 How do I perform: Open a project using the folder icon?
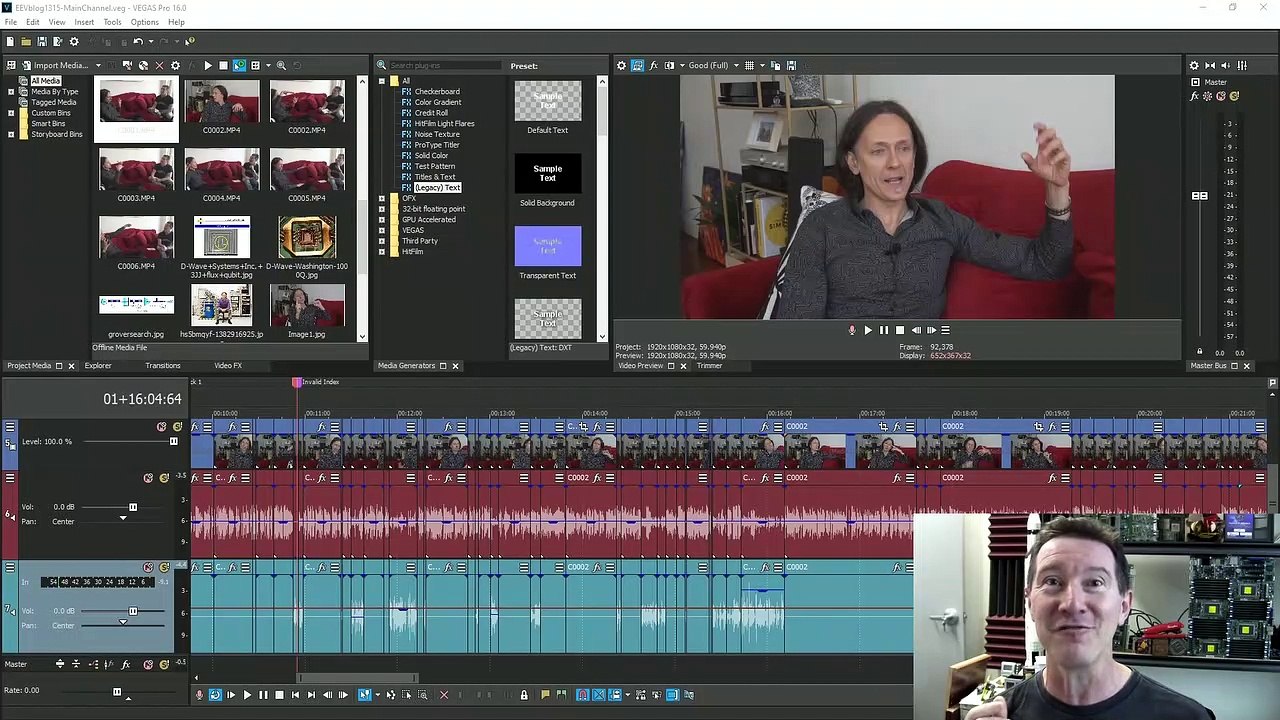(26, 41)
